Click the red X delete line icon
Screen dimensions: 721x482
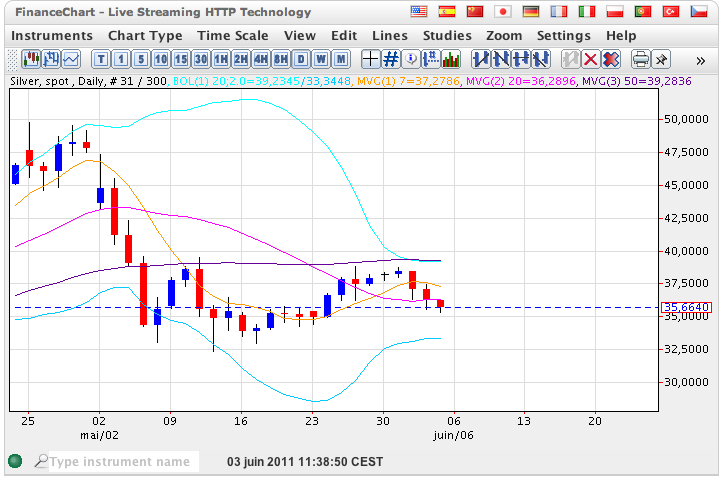[590, 59]
